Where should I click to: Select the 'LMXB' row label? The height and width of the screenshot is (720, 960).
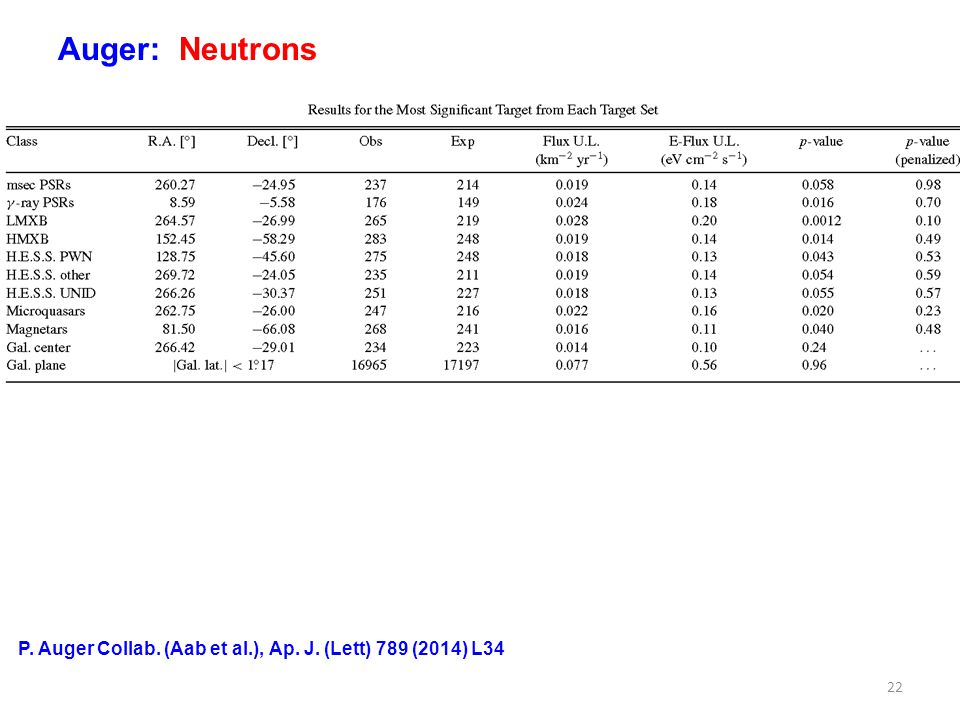[x=27, y=221]
